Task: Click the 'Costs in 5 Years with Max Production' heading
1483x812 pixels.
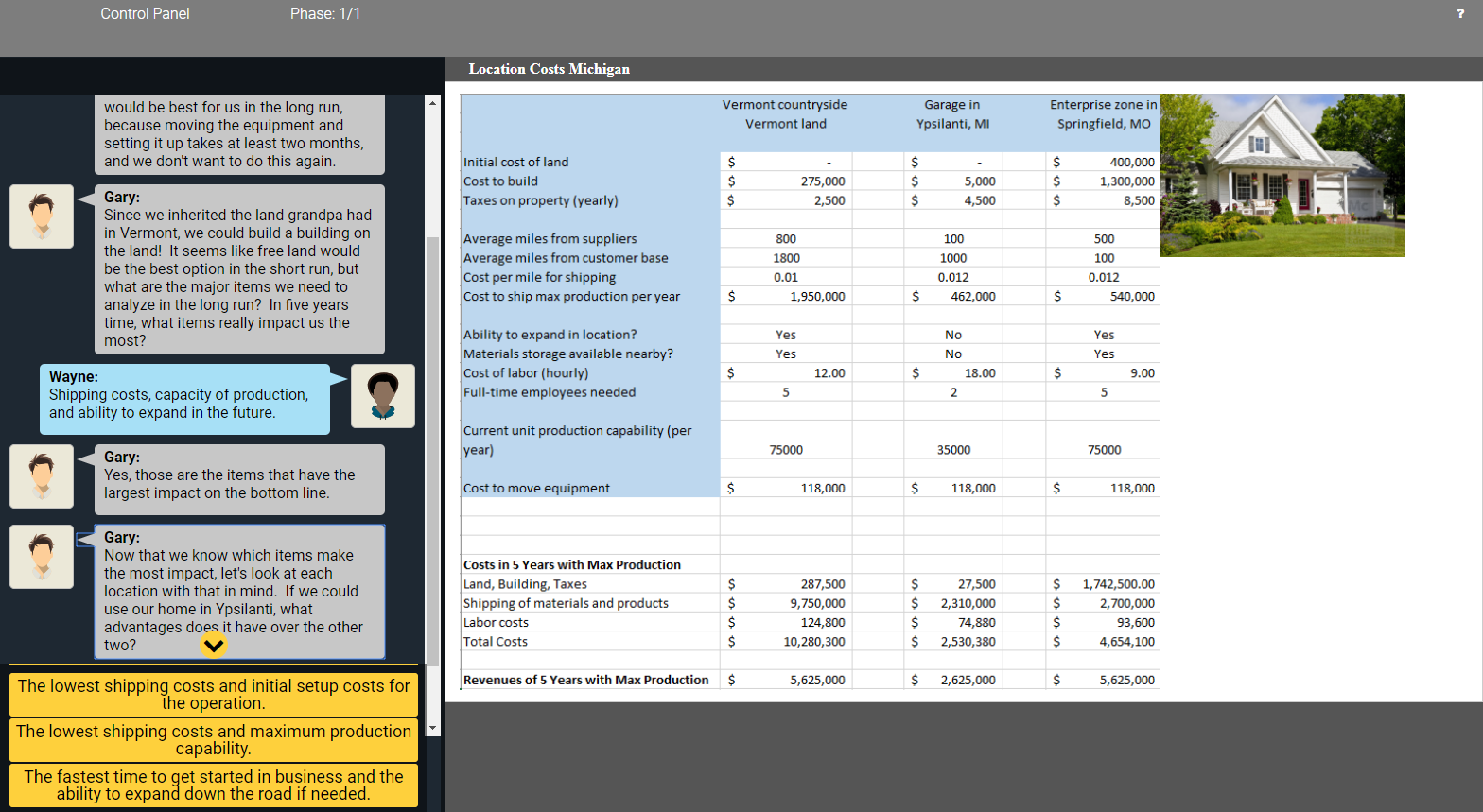Action: (x=572, y=565)
